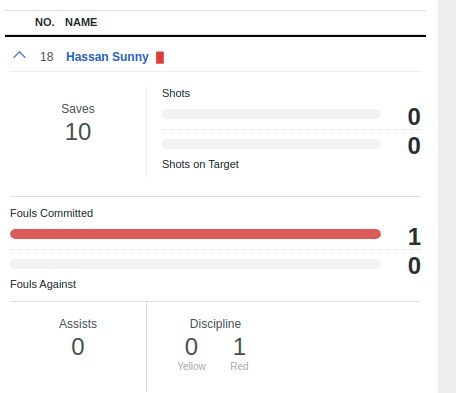
Task: Click the Shots label
Action: [176, 93]
